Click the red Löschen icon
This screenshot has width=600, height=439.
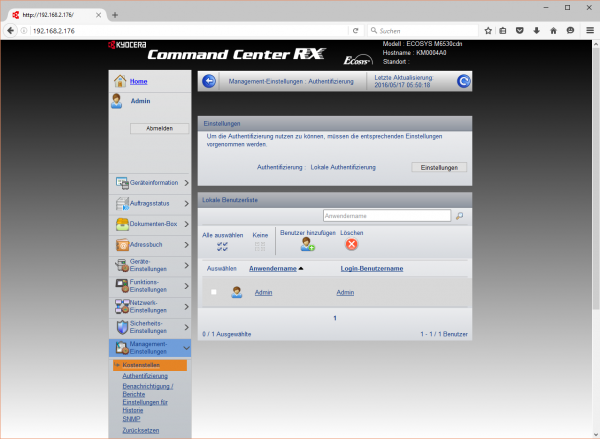pos(351,246)
